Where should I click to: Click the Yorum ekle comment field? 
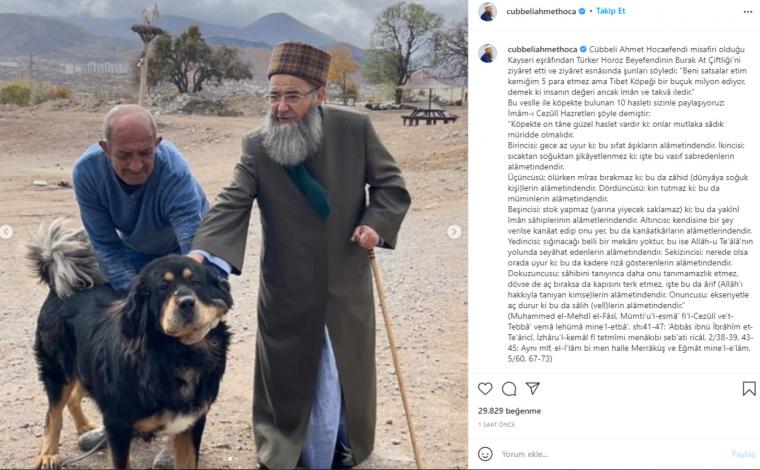tap(613, 454)
